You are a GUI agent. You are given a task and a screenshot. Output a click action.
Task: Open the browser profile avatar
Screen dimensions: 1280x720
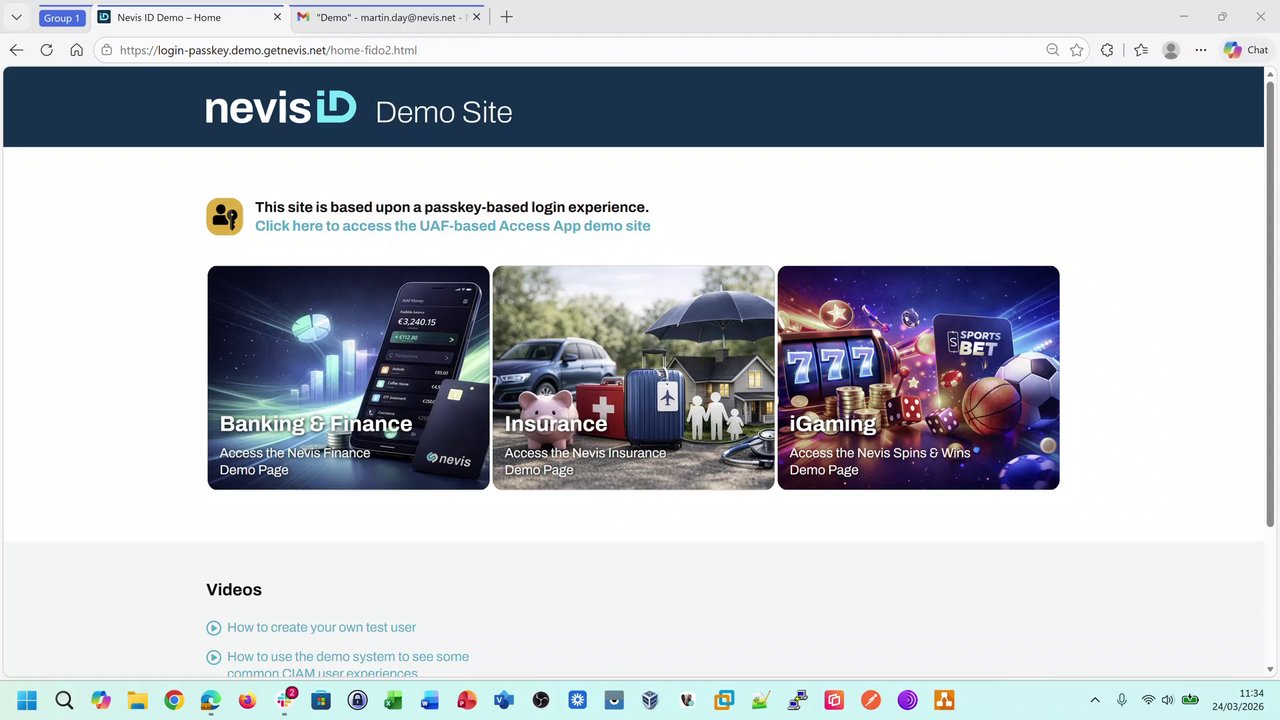1171,50
